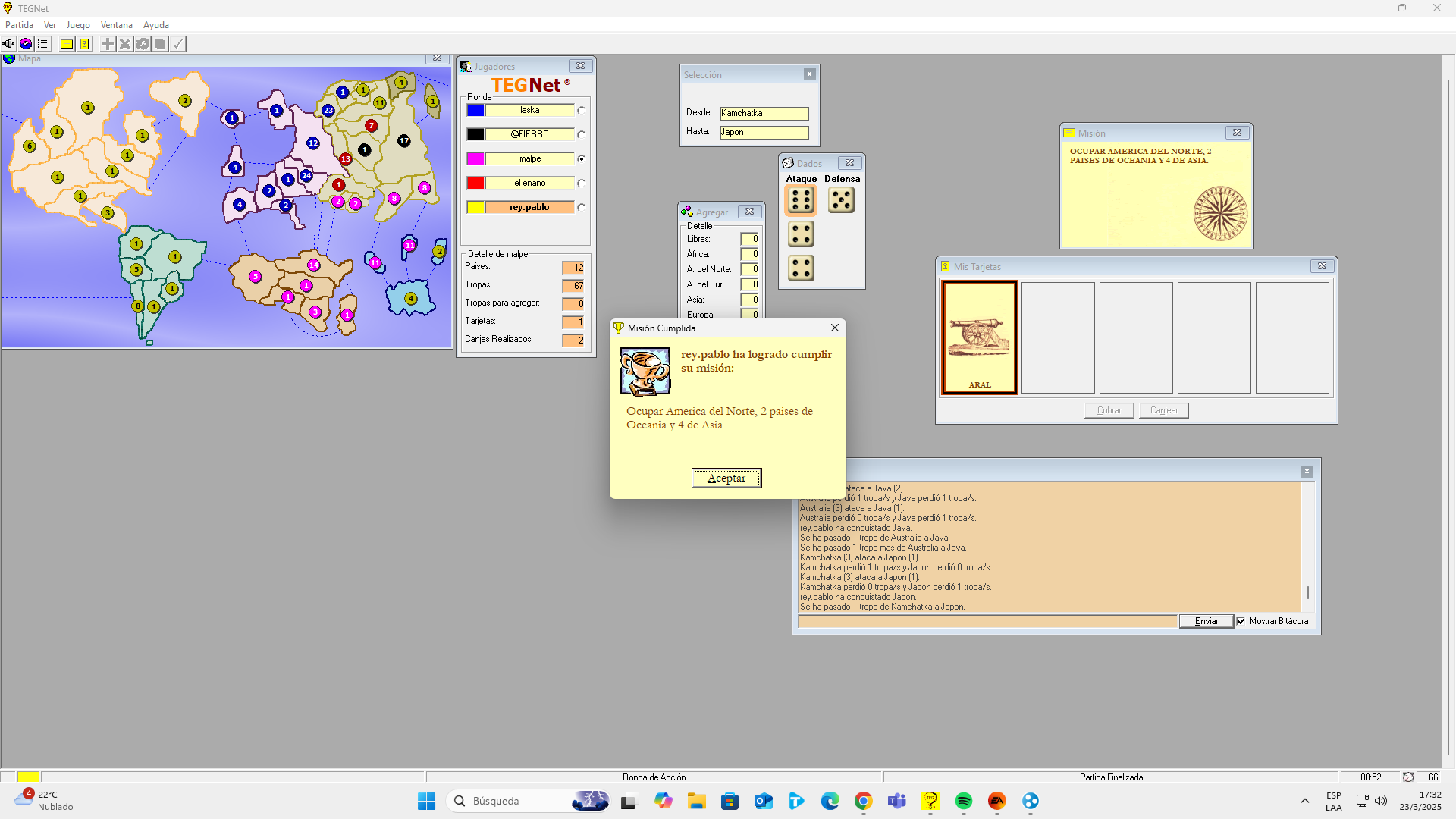The width and height of the screenshot is (1456, 819).
Task: Click the Cobrar button
Action: point(1109,410)
